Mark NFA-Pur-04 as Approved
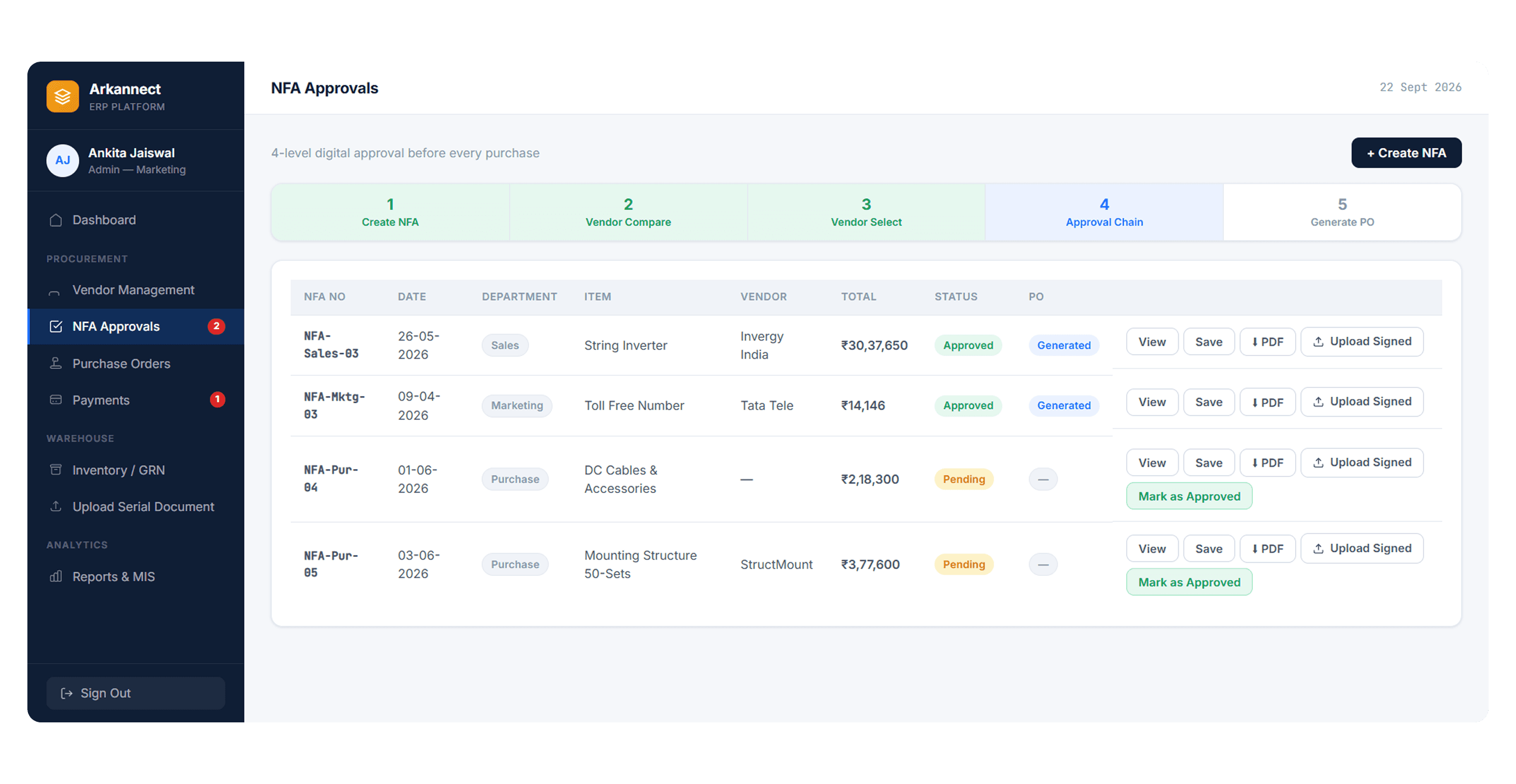 1189,496
